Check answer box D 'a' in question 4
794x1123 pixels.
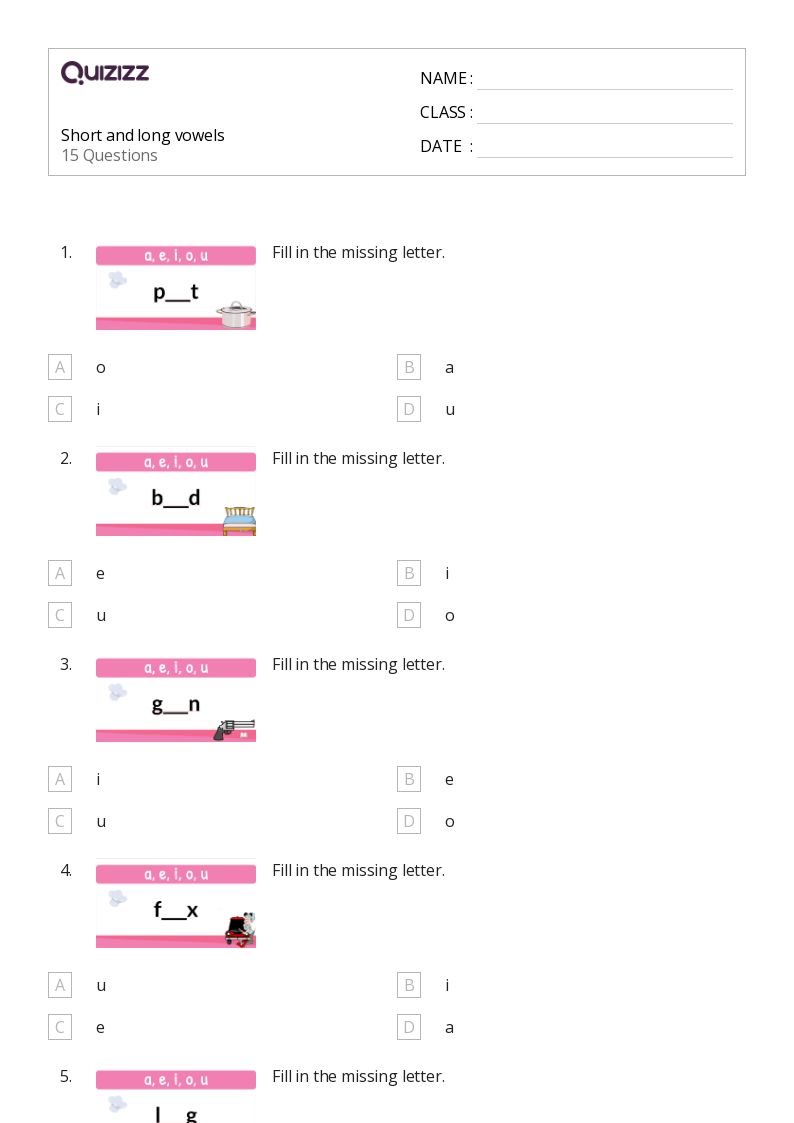pos(409,1027)
